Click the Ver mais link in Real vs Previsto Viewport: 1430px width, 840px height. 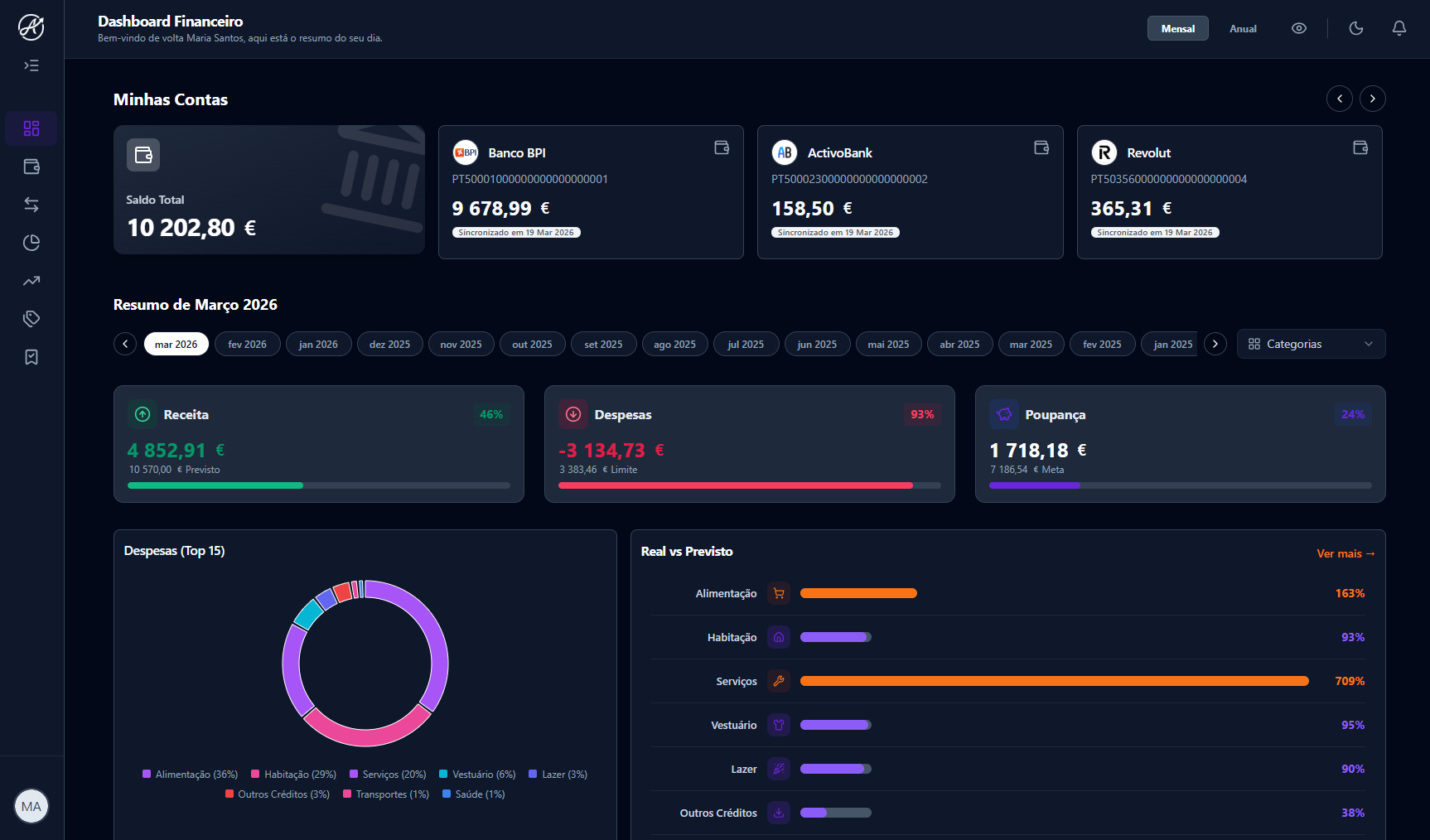coord(1345,552)
